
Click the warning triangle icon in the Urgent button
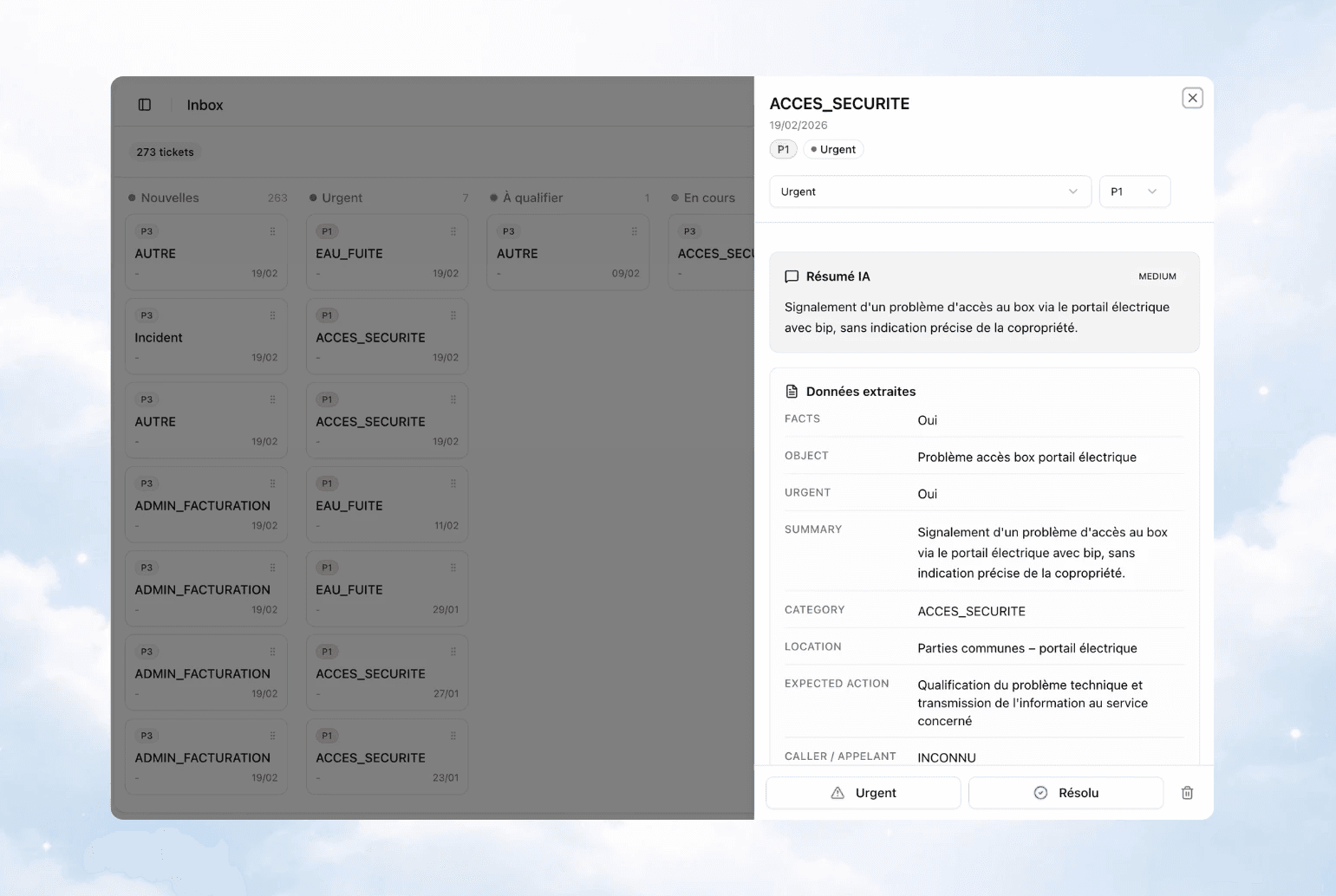[x=837, y=792]
